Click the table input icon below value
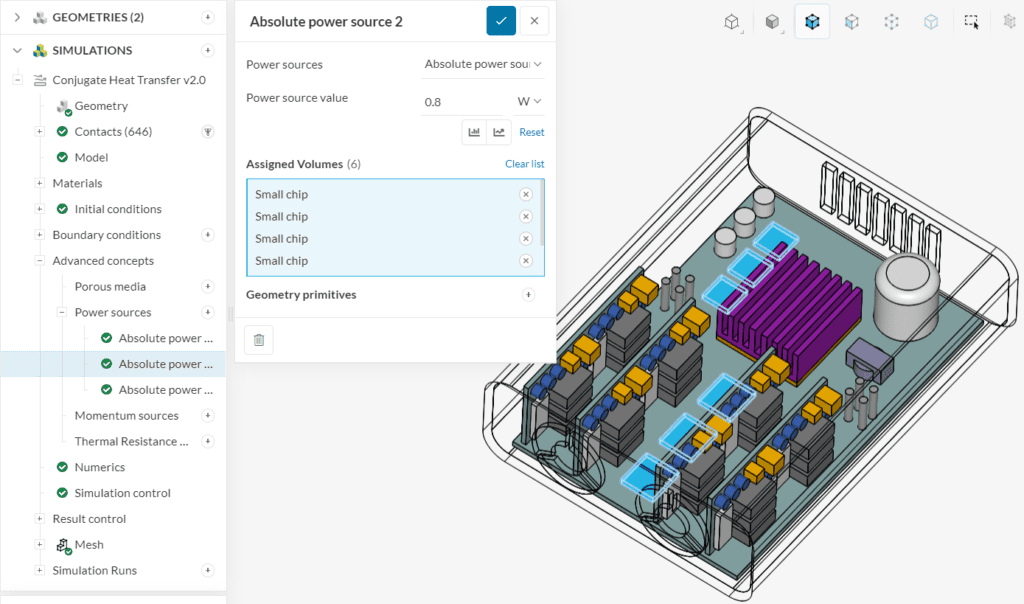Screen dimensions: 1024x604 (x=474, y=132)
